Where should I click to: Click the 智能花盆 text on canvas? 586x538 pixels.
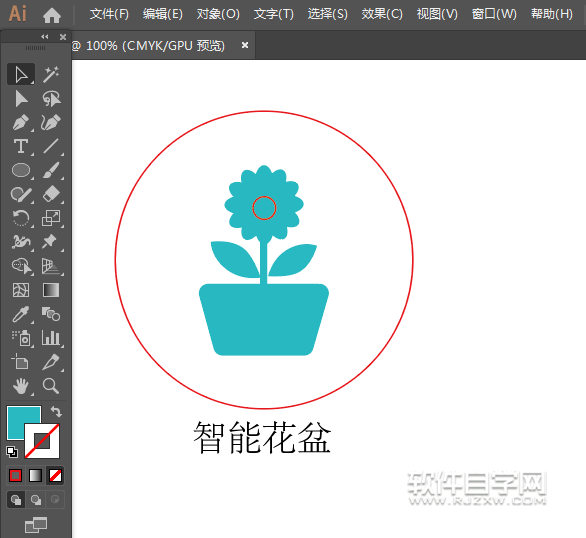(262, 437)
